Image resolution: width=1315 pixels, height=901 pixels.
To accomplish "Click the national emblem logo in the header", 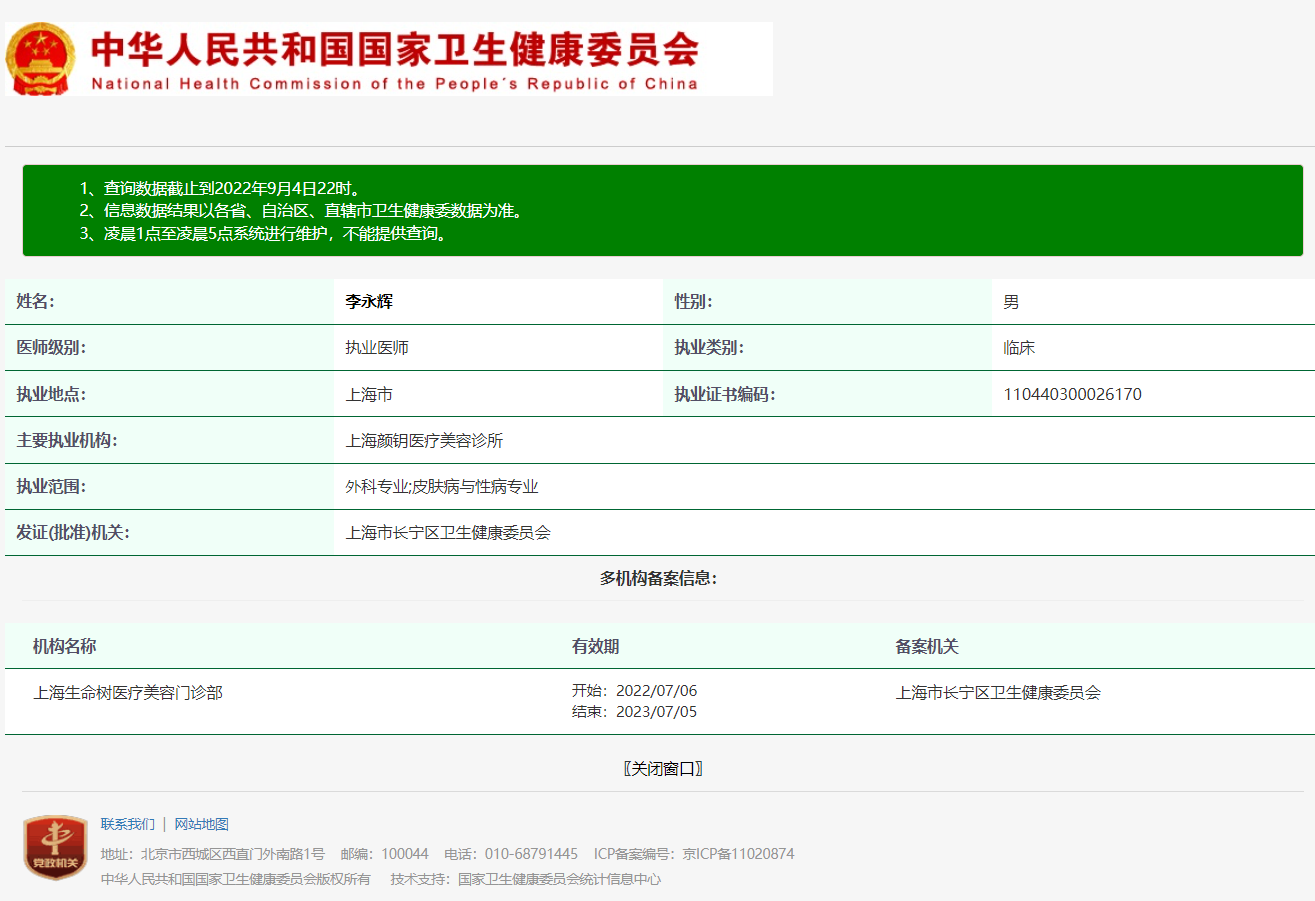I will tap(40, 59).
